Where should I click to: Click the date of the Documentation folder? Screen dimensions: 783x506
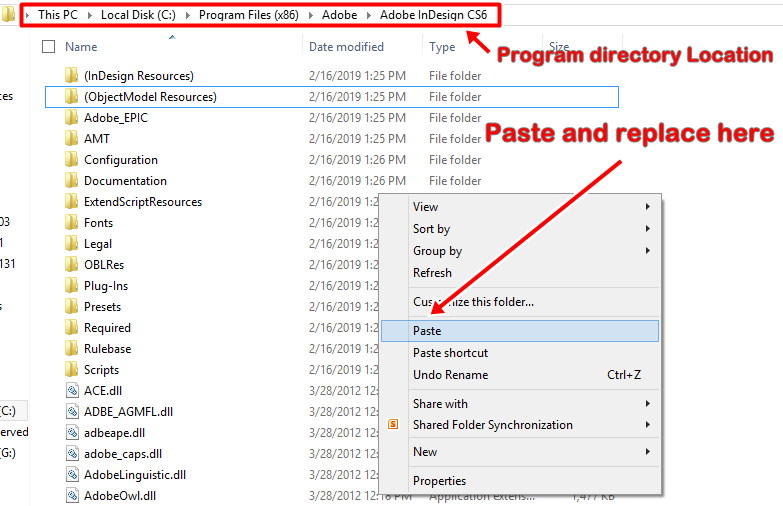357,180
